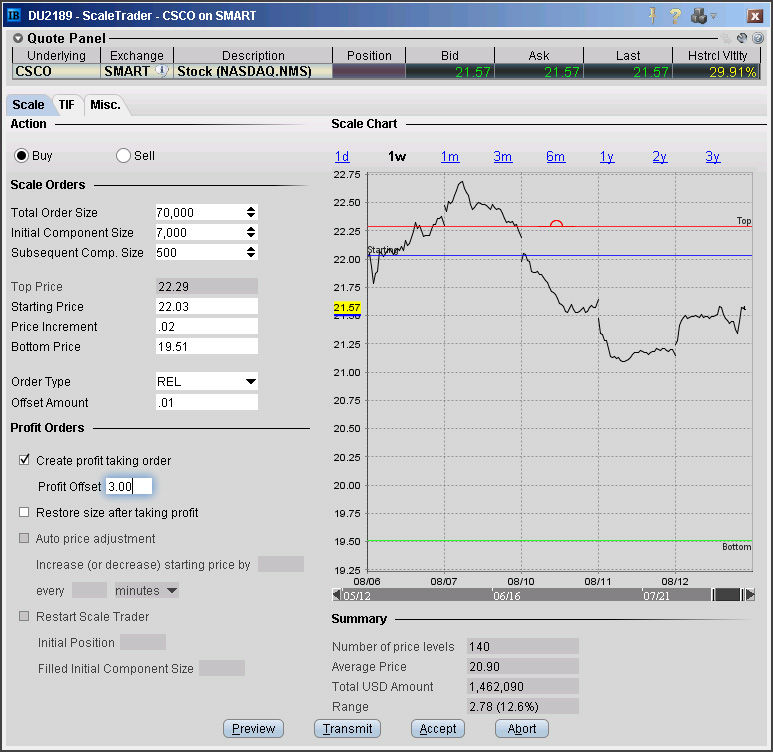Click the green Bottom price line on chart
Screen dimensions: 773x752
[x=560, y=541]
